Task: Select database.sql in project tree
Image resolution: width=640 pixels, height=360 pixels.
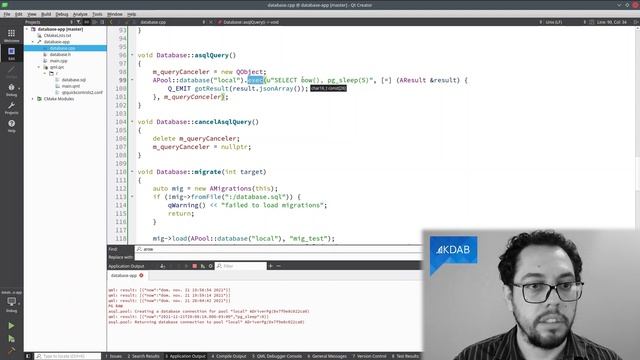Action: 73,80
